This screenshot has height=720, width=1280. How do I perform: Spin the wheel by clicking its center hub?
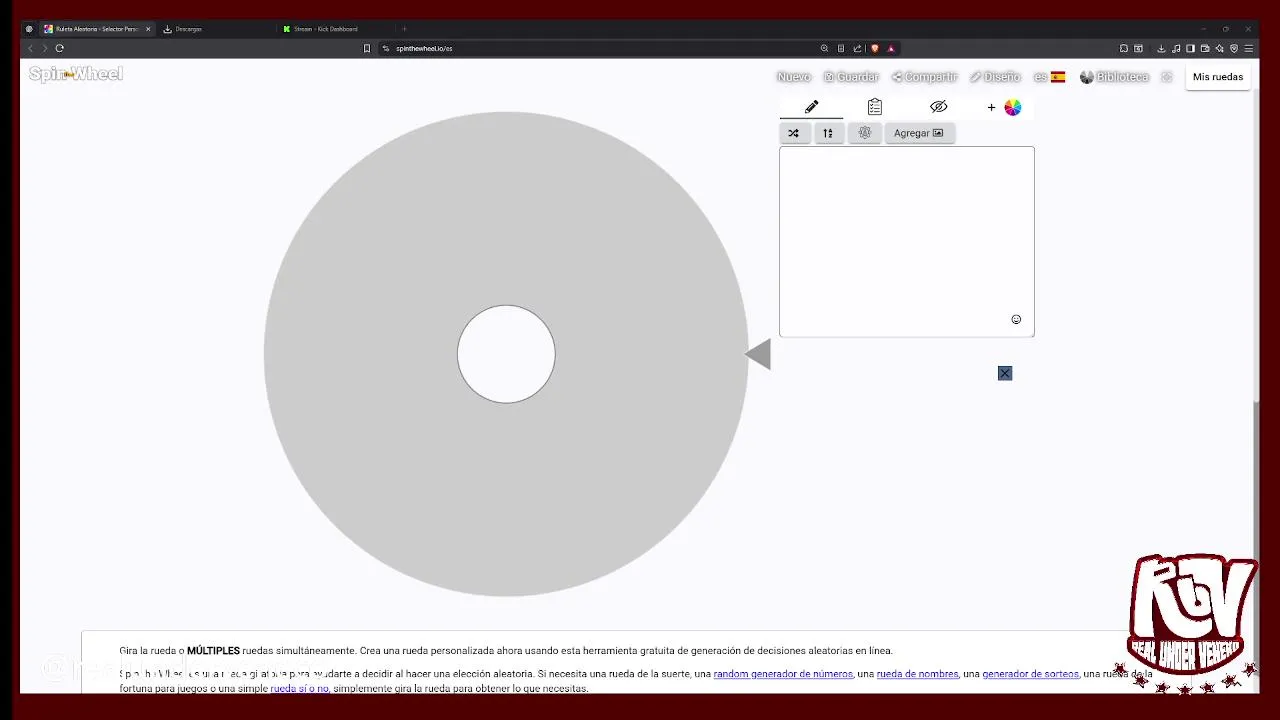click(506, 354)
